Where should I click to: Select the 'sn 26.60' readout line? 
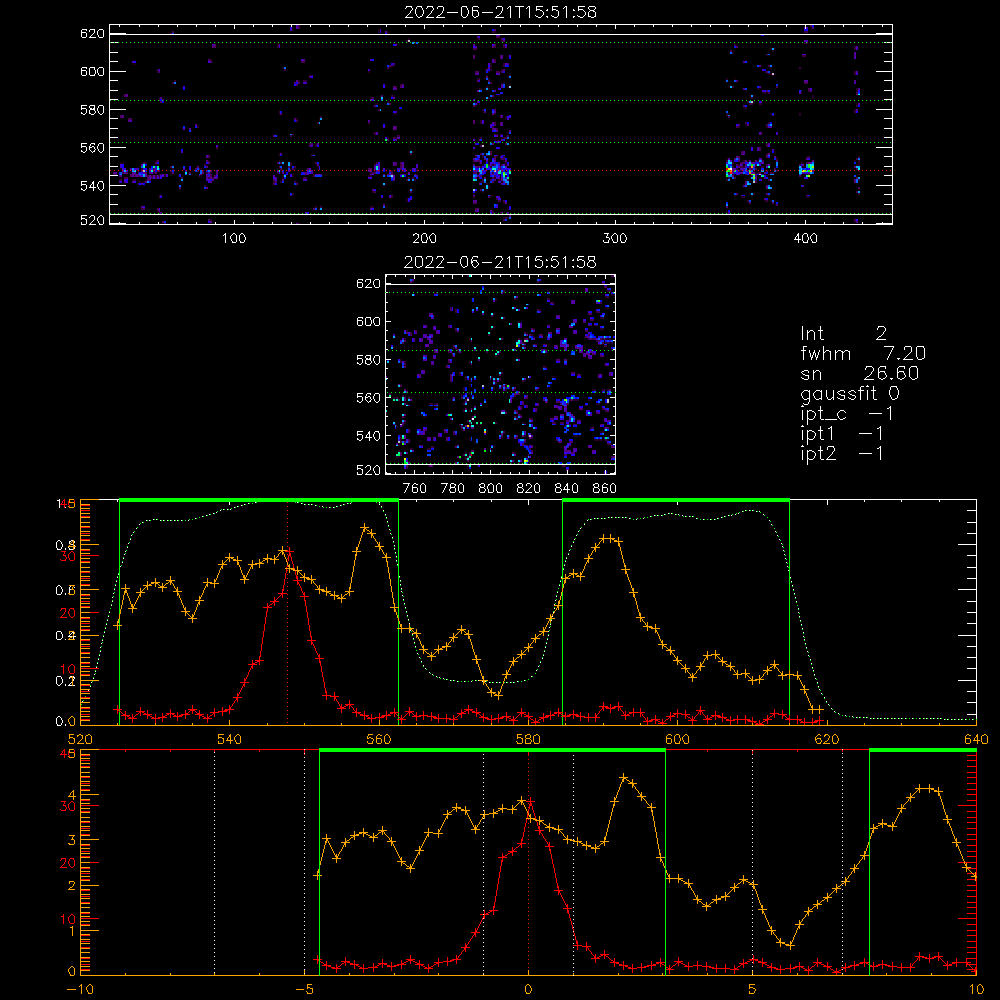coord(860,374)
